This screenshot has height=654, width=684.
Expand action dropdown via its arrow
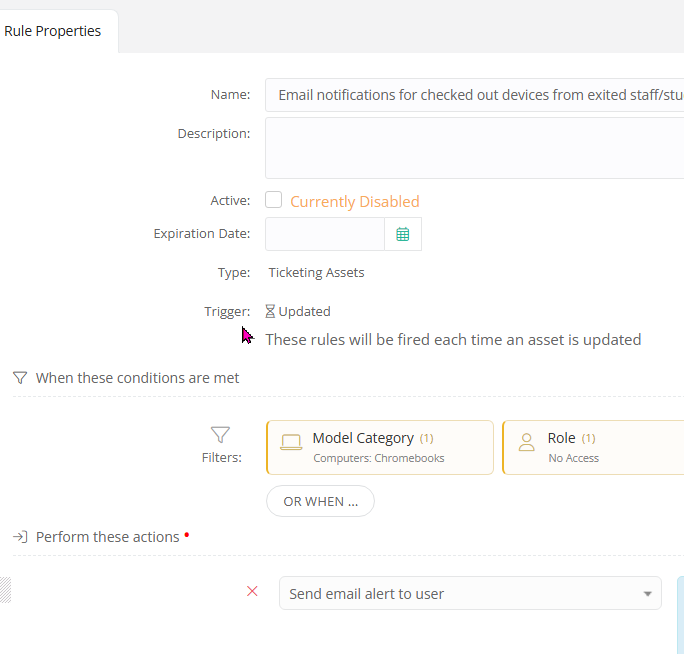point(647,594)
